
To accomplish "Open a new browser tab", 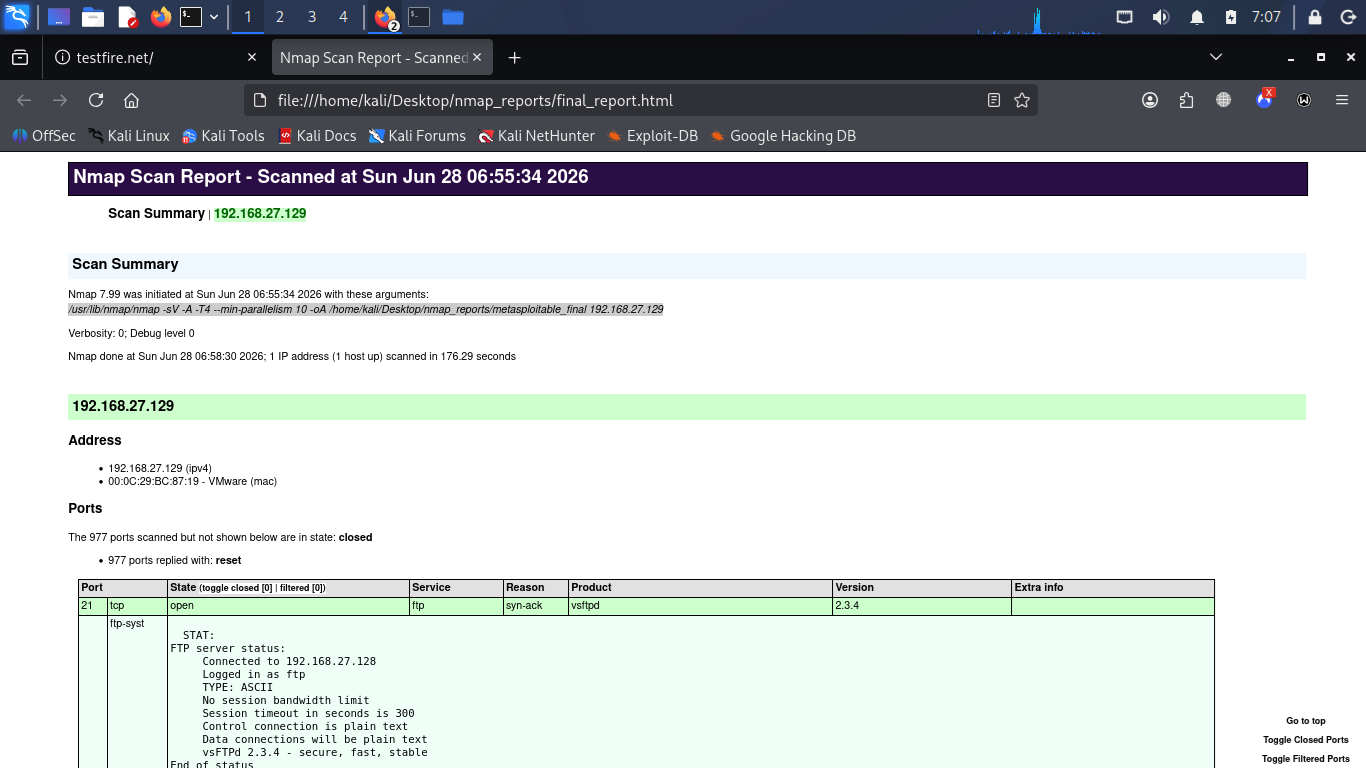I will pyautogui.click(x=514, y=58).
